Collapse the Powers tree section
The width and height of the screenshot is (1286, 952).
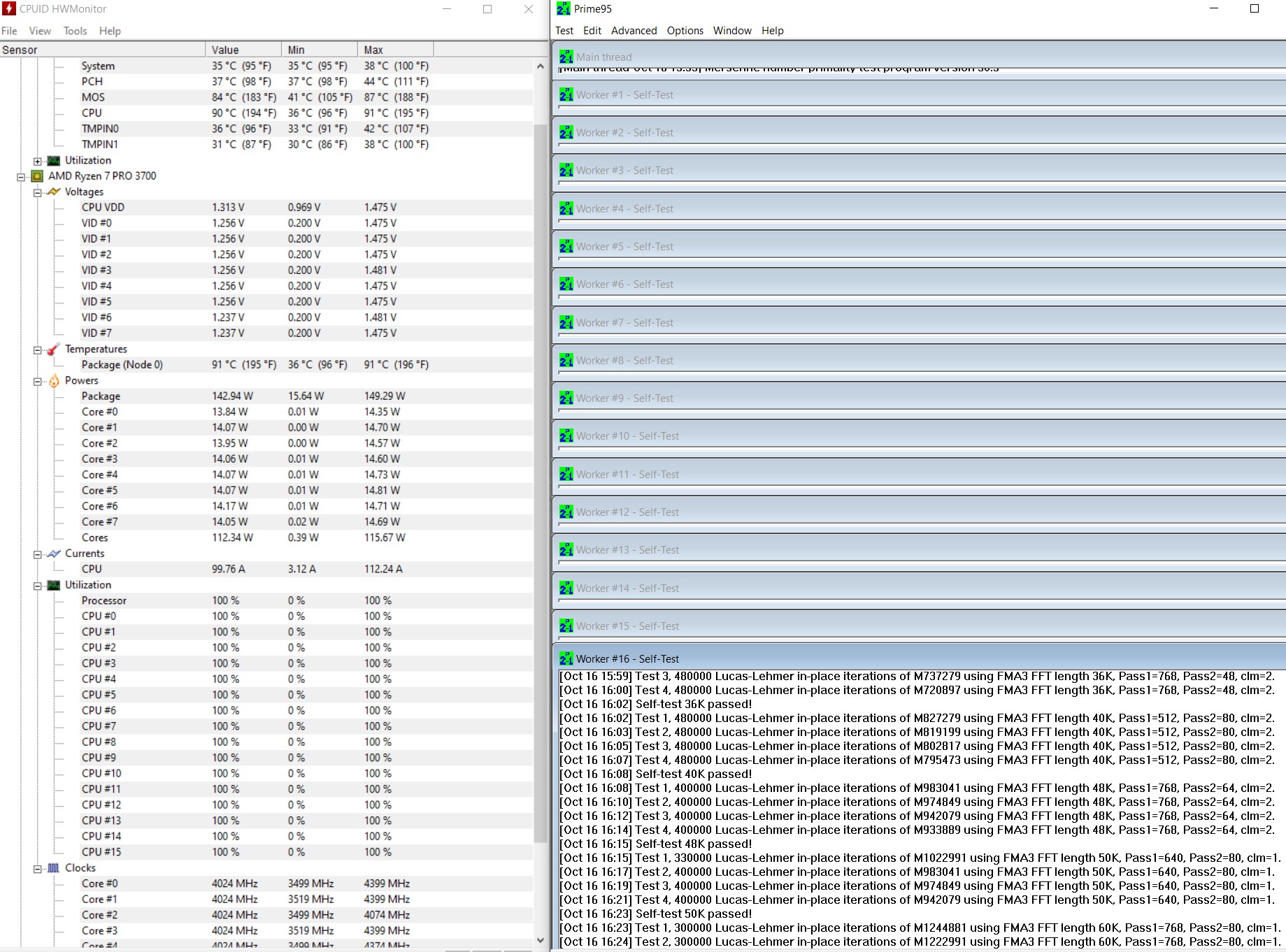click(x=38, y=381)
